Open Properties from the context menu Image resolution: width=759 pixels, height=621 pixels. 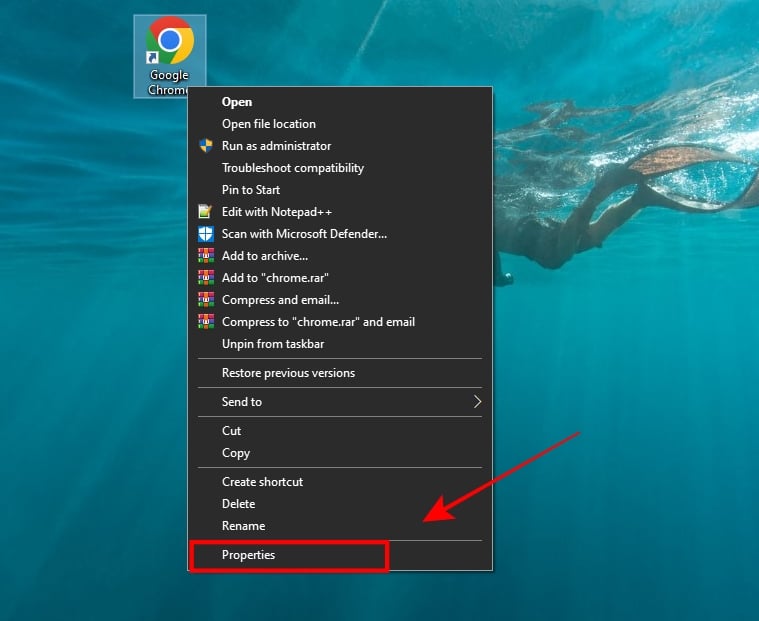340,555
